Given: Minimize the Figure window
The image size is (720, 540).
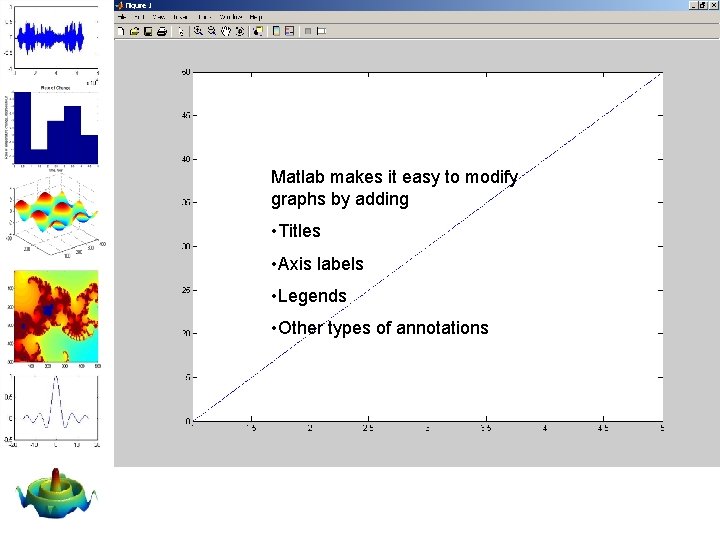Looking at the screenshot, I should (693, 5).
